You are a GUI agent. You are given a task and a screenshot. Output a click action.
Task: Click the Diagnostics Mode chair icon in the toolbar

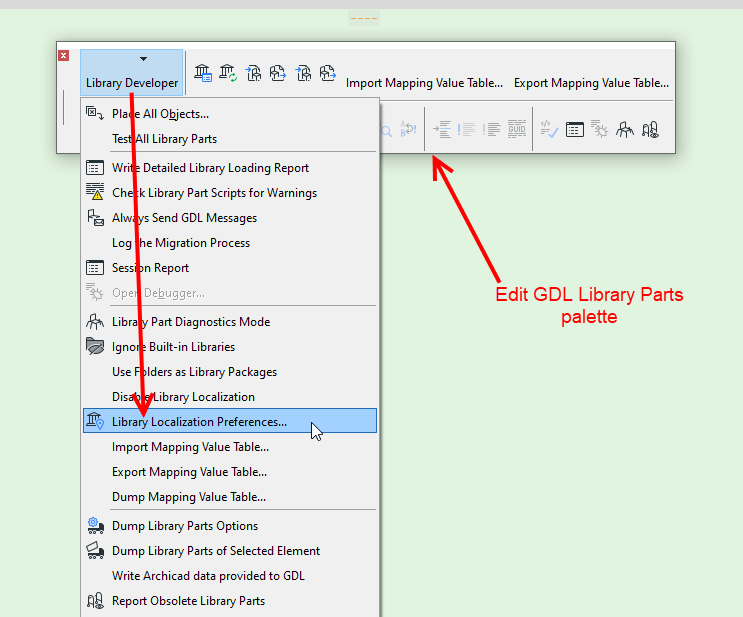tap(625, 129)
